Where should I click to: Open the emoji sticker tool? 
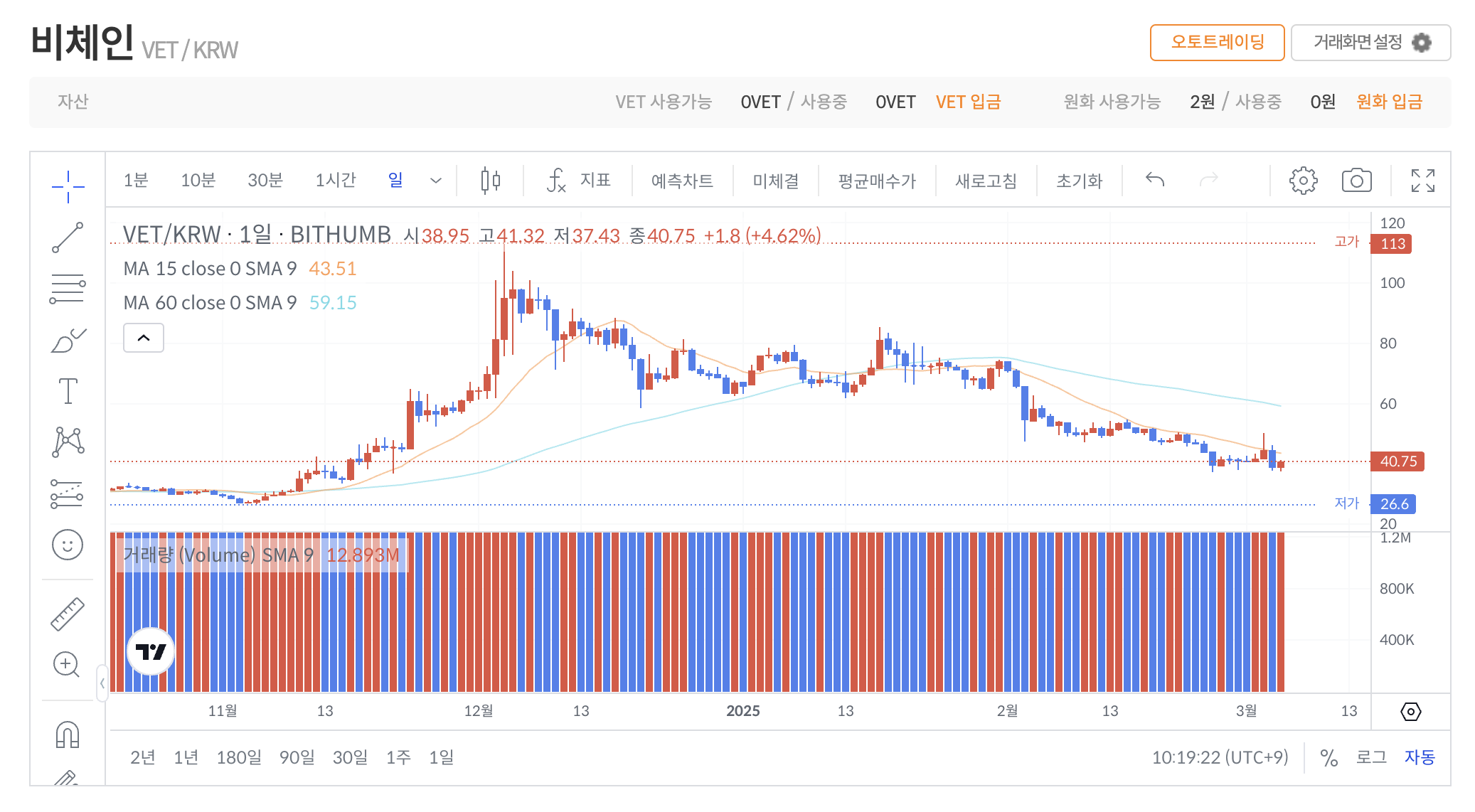[68, 545]
